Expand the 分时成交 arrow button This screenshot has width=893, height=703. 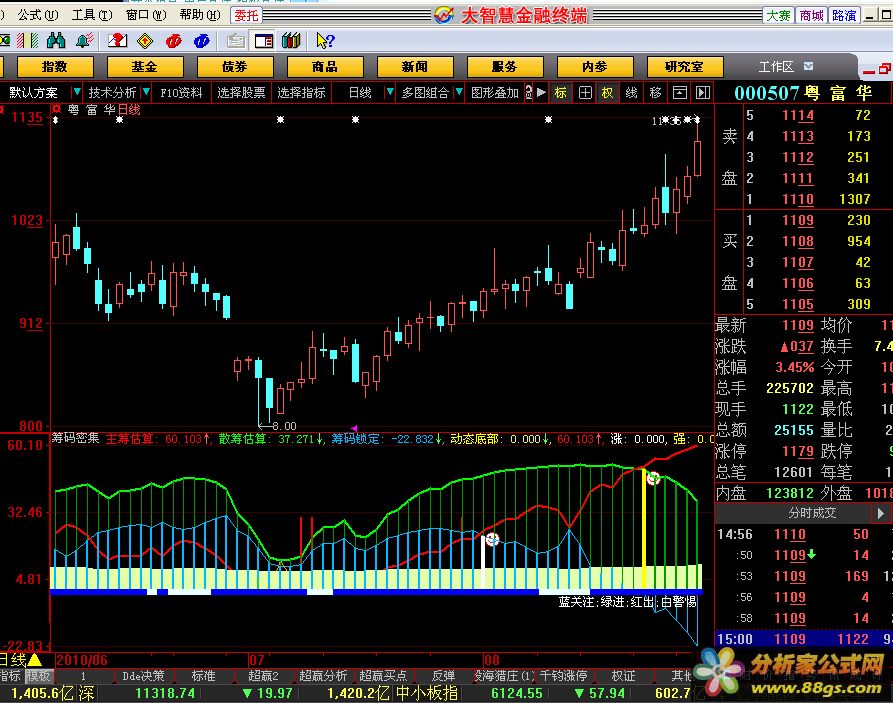pyautogui.click(x=880, y=513)
